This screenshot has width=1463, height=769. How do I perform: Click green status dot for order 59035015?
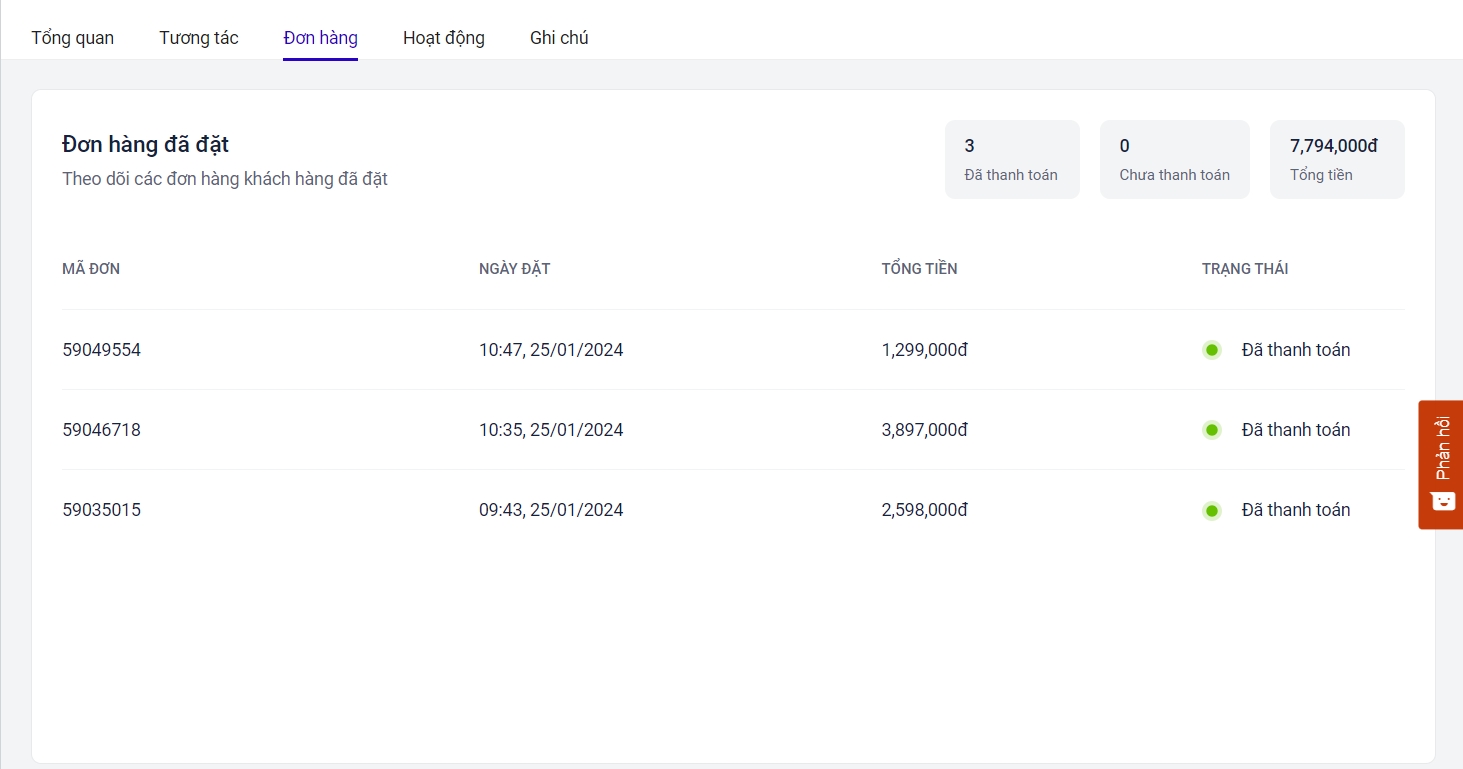coord(1212,510)
